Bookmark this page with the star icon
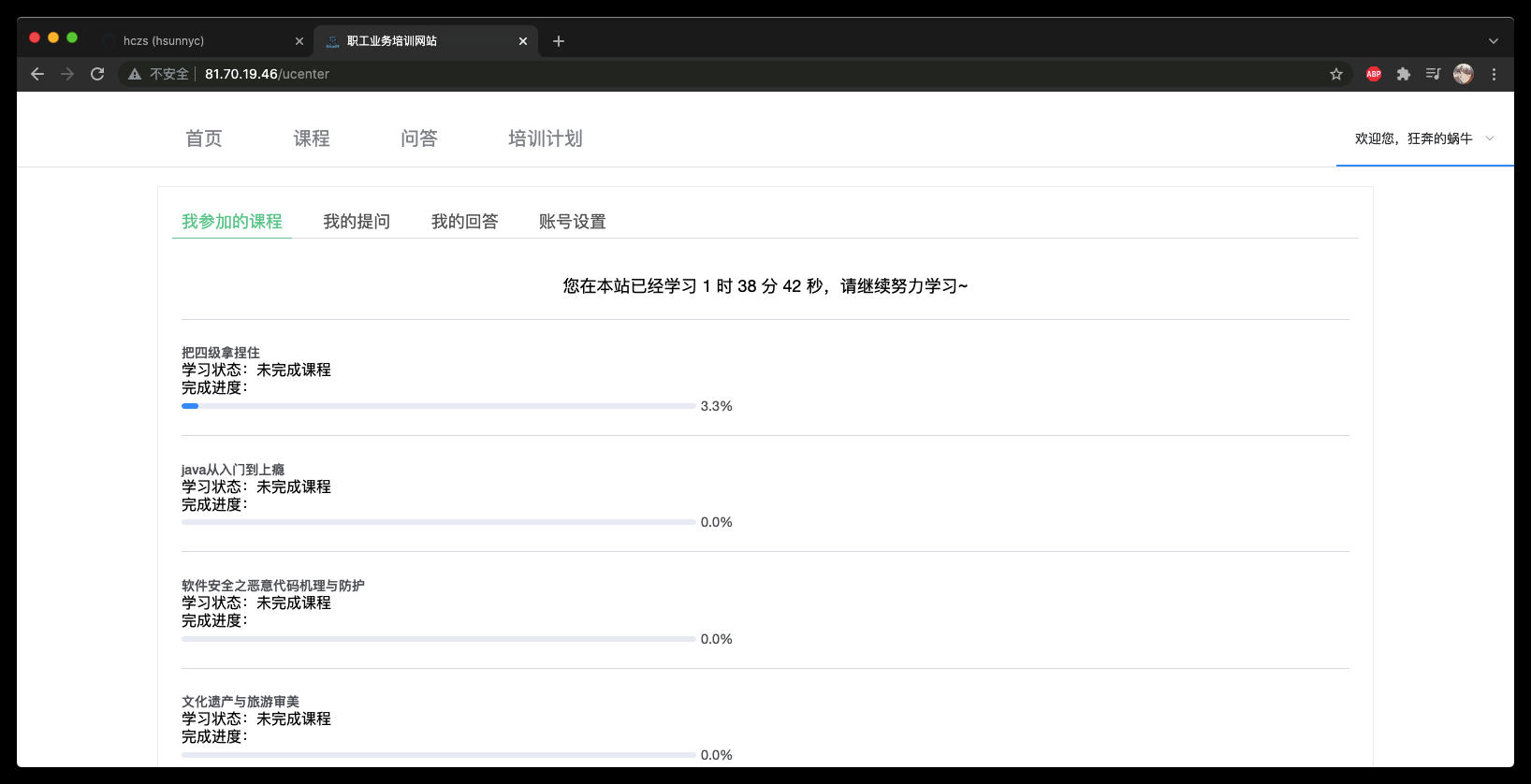1531x784 pixels. tap(1336, 74)
